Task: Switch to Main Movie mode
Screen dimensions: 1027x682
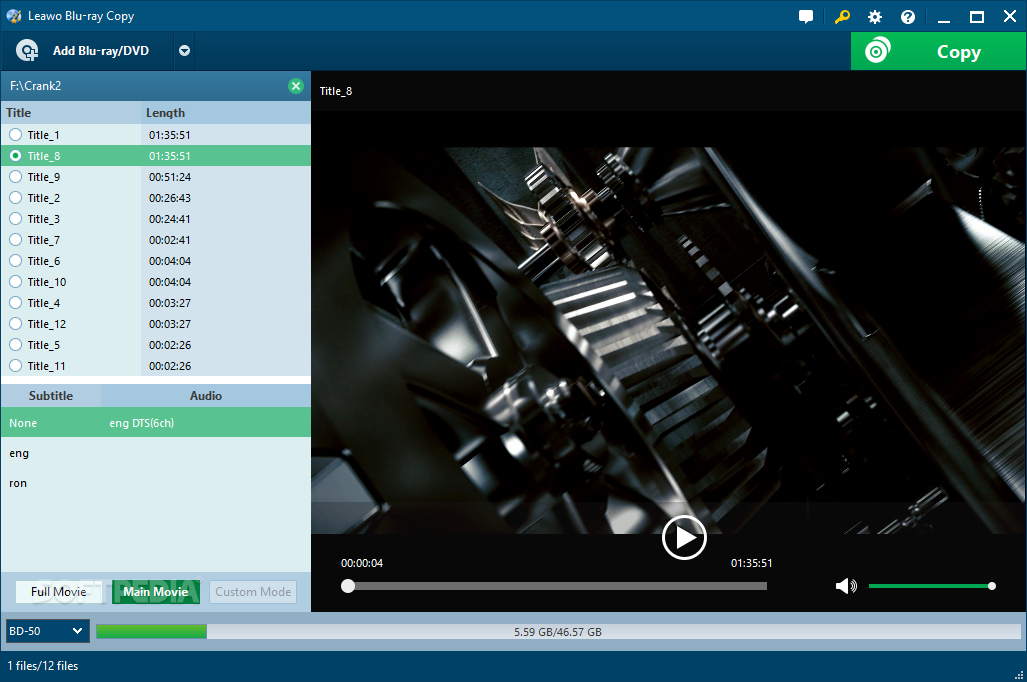Action: click(156, 592)
